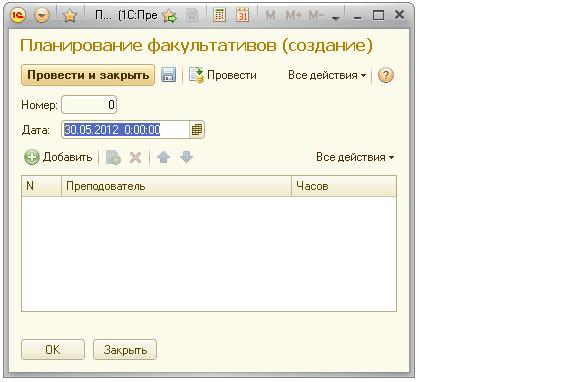Minimize the window
This screenshot has height=382, width=563.
point(357,17)
